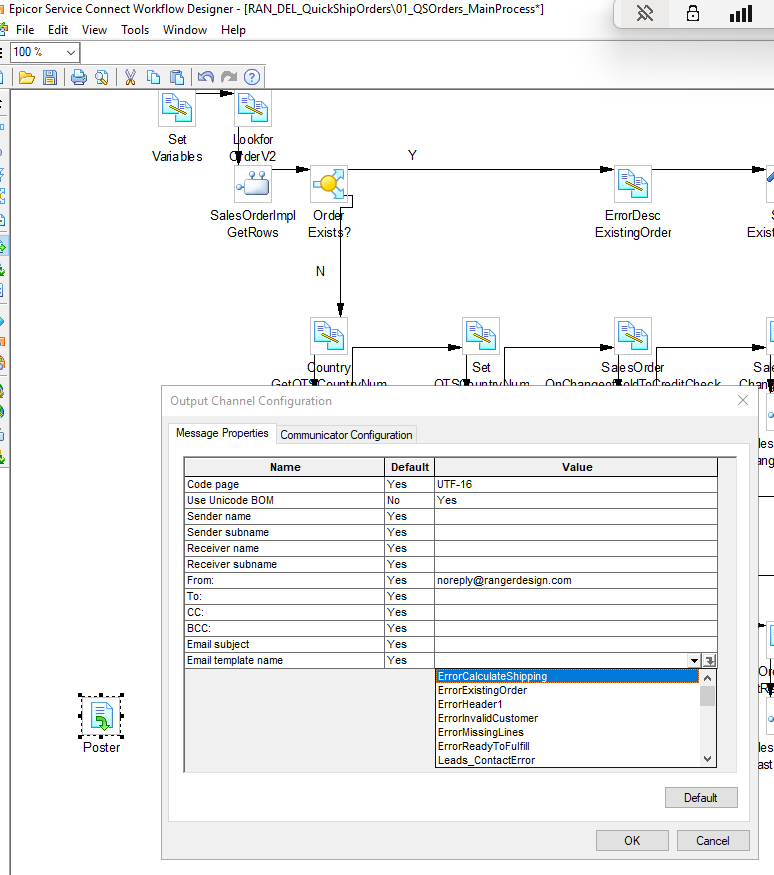Select the Poster node icon
Screen dimensions: 774x875
[102, 716]
